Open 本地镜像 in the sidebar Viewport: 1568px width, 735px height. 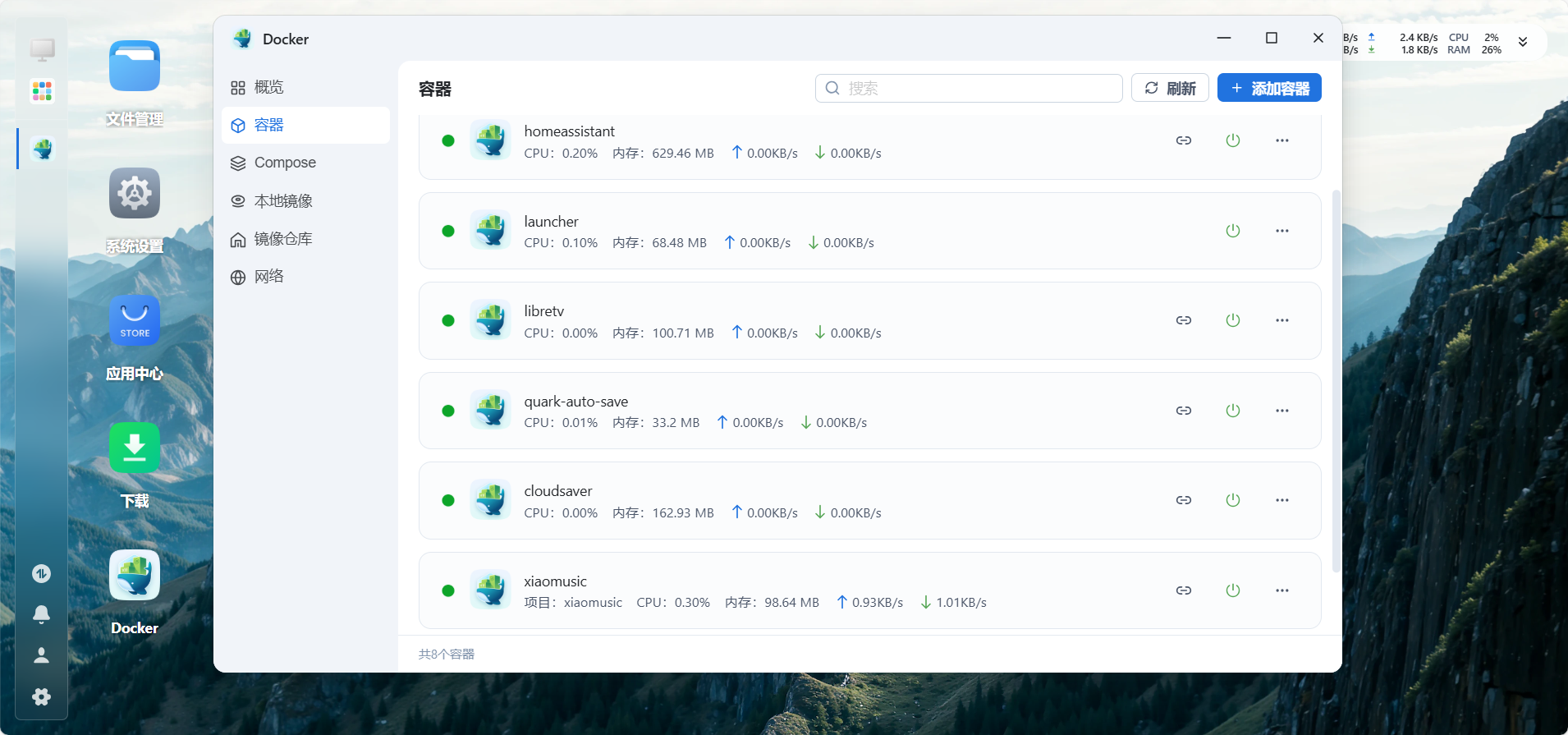point(305,201)
